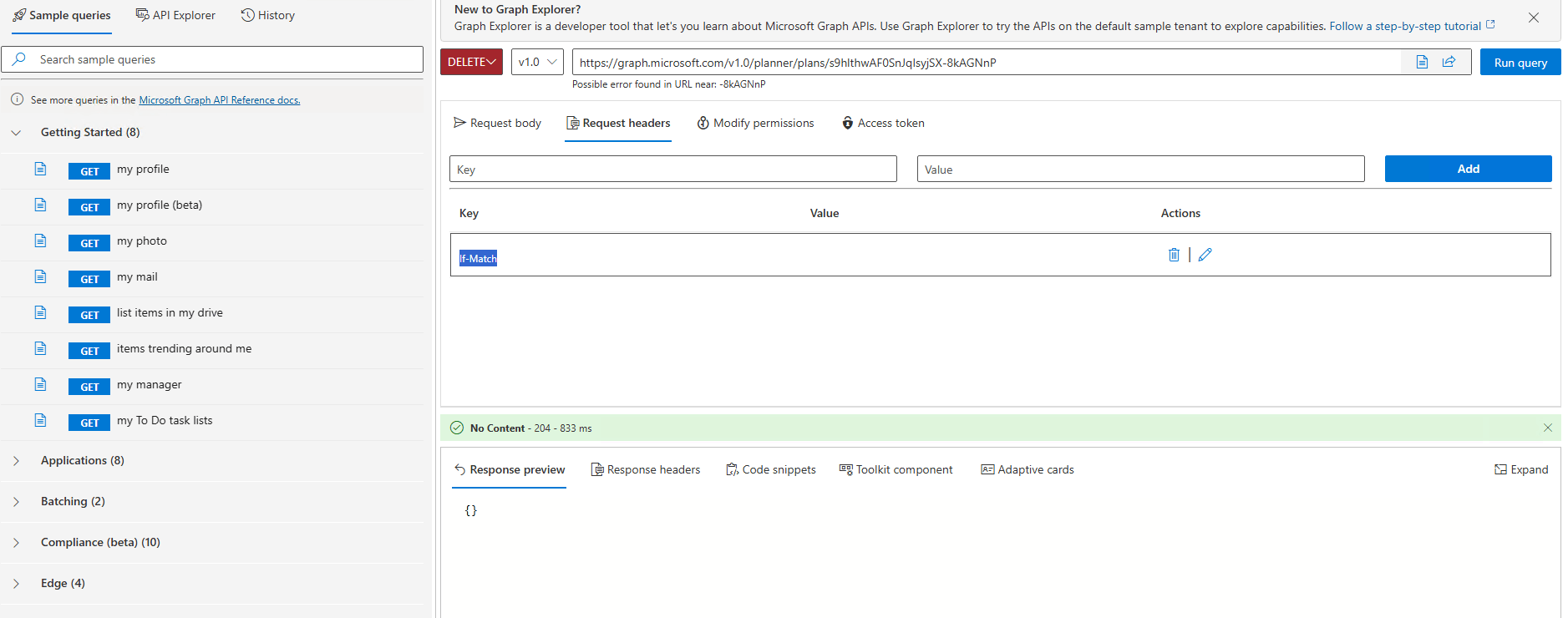Switch to the API Explorer tab
This screenshot has height=618, width=1568.
point(175,15)
